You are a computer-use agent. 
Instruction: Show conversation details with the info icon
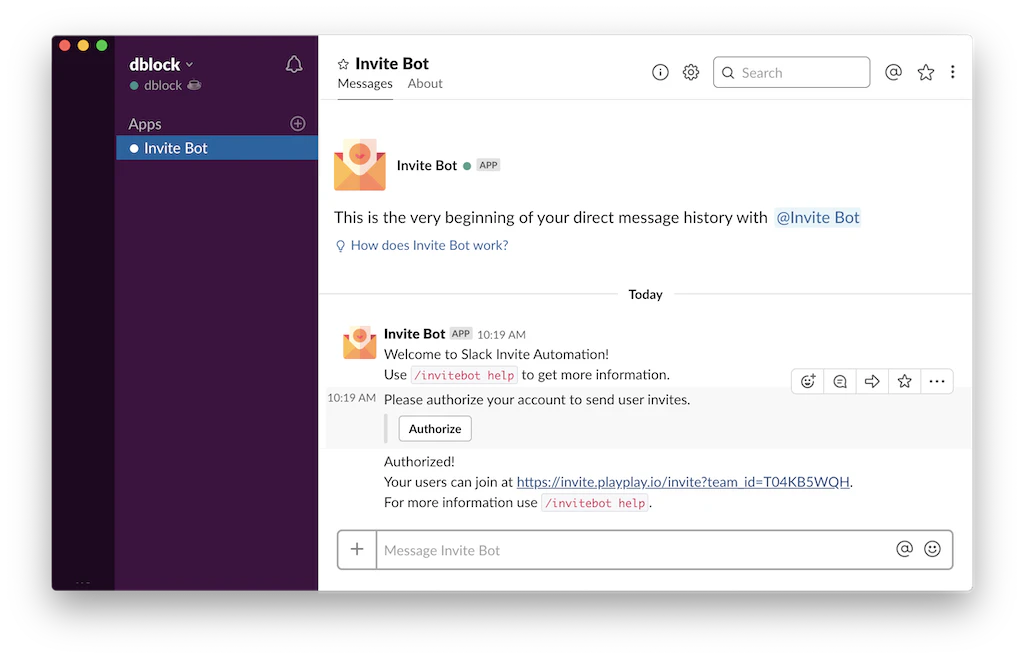(x=659, y=72)
